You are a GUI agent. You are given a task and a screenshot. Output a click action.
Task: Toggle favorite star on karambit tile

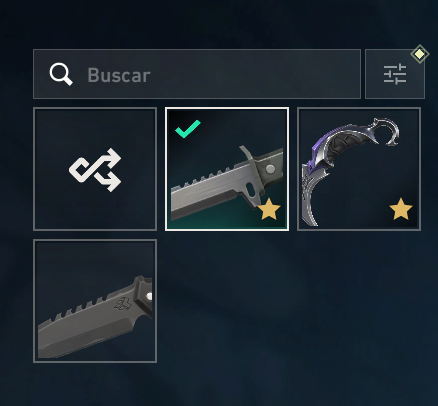(x=401, y=209)
